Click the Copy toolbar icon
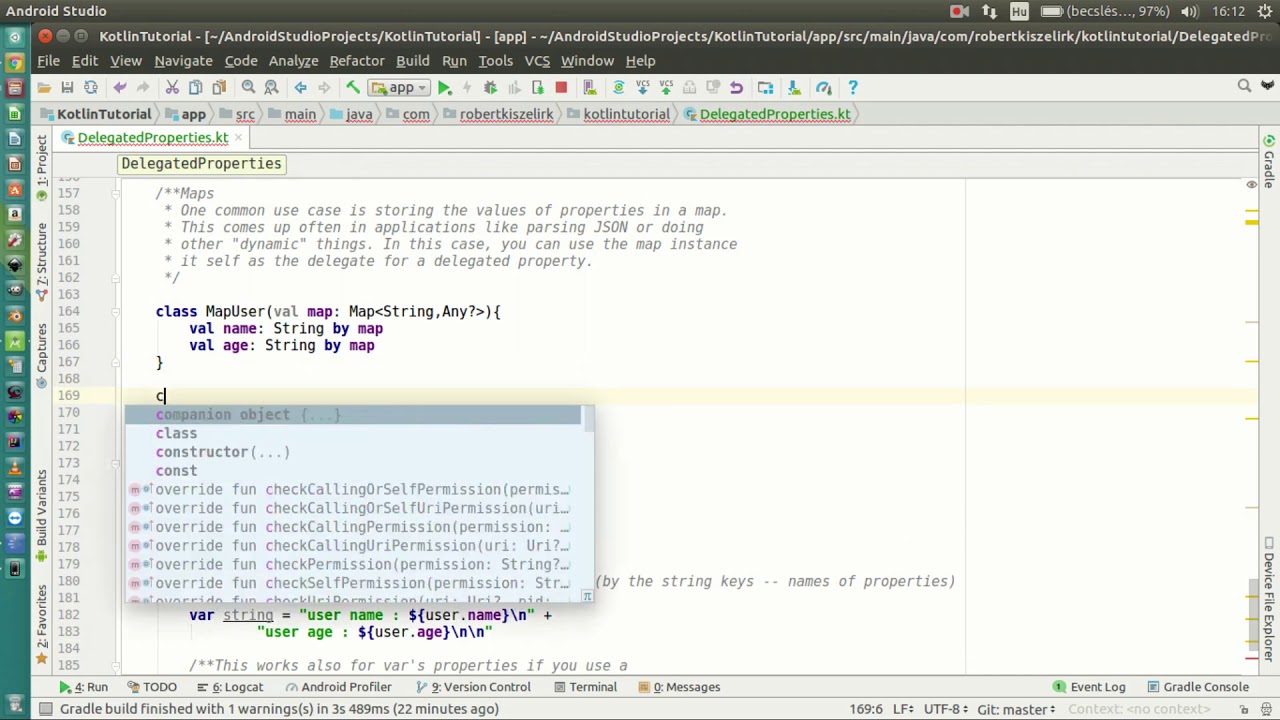This screenshot has height=720, width=1280. pyautogui.click(x=196, y=87)
